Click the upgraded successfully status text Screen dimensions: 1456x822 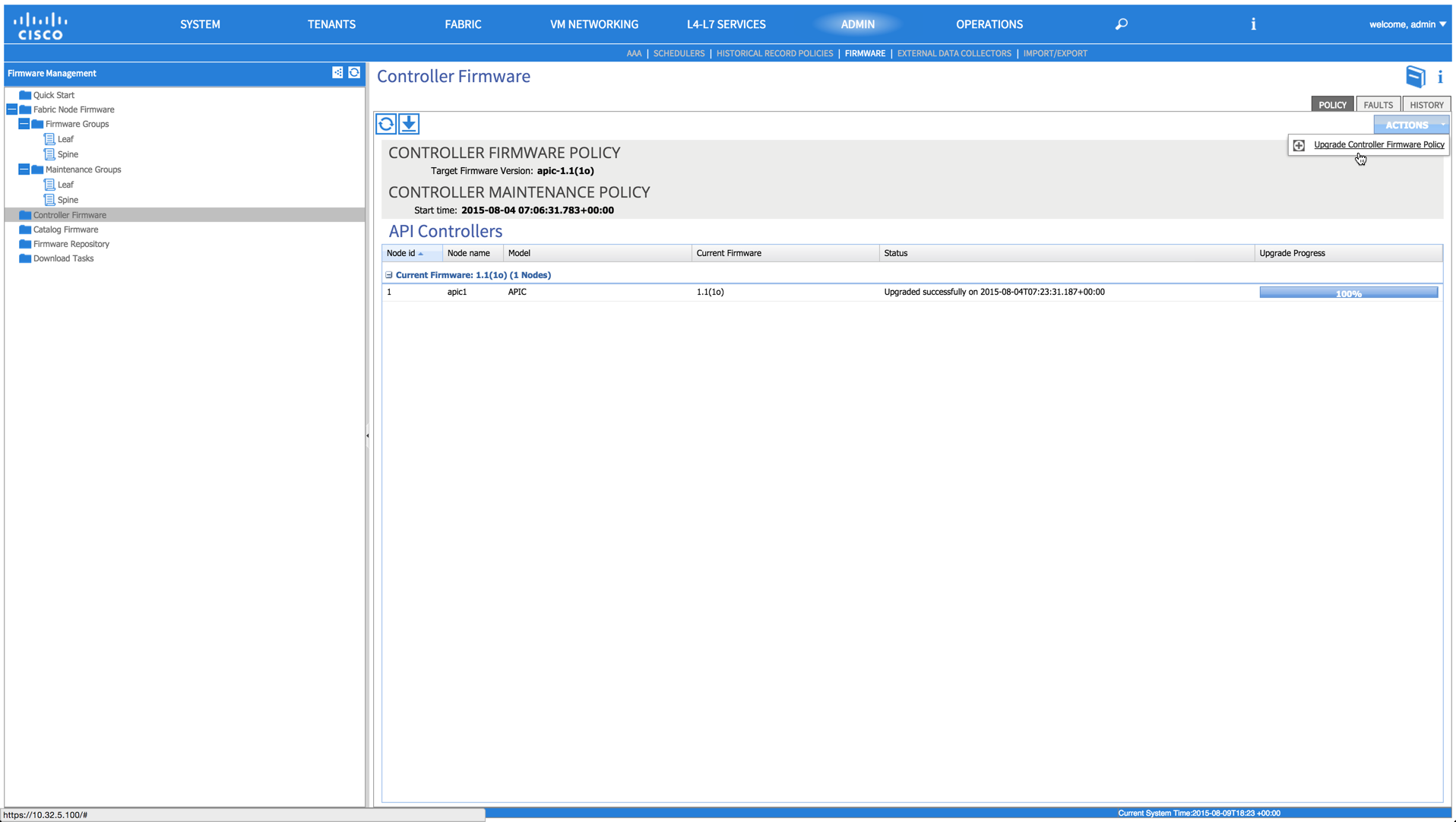(x=994, y=292)
